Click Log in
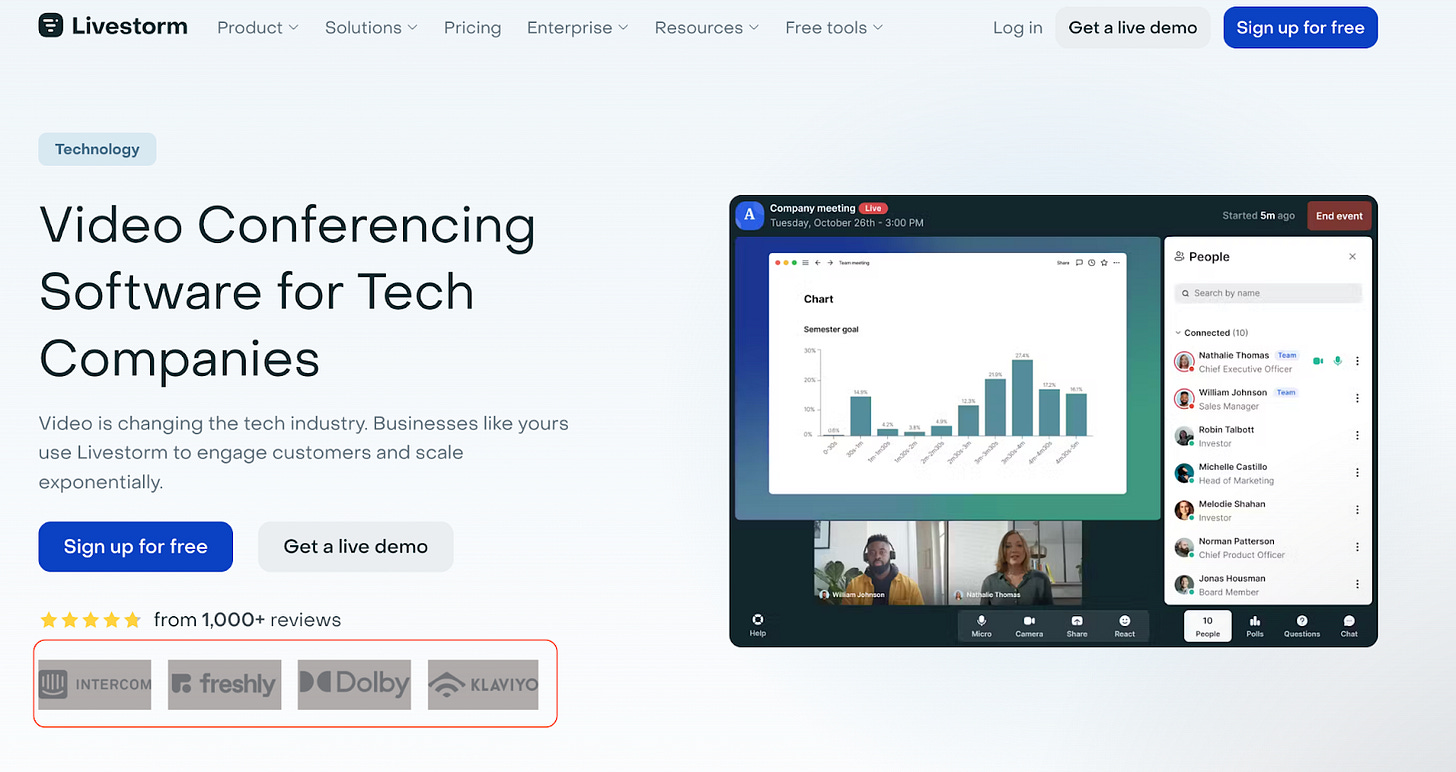Image resolution: width=1456 pixels, height=772 pixels. tap(1018, 28)
